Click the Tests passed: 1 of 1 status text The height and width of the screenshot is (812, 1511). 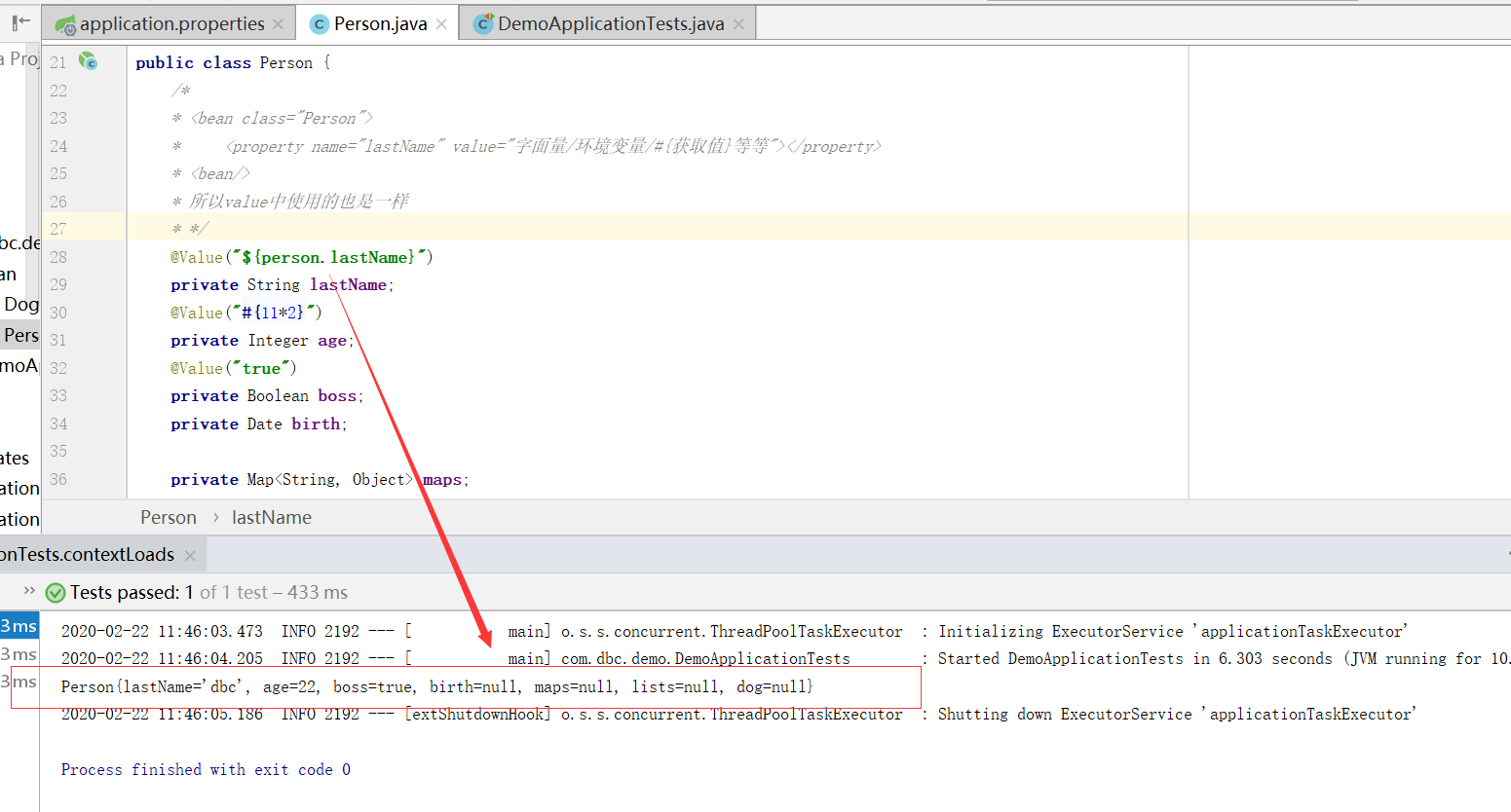click(208, 592)
